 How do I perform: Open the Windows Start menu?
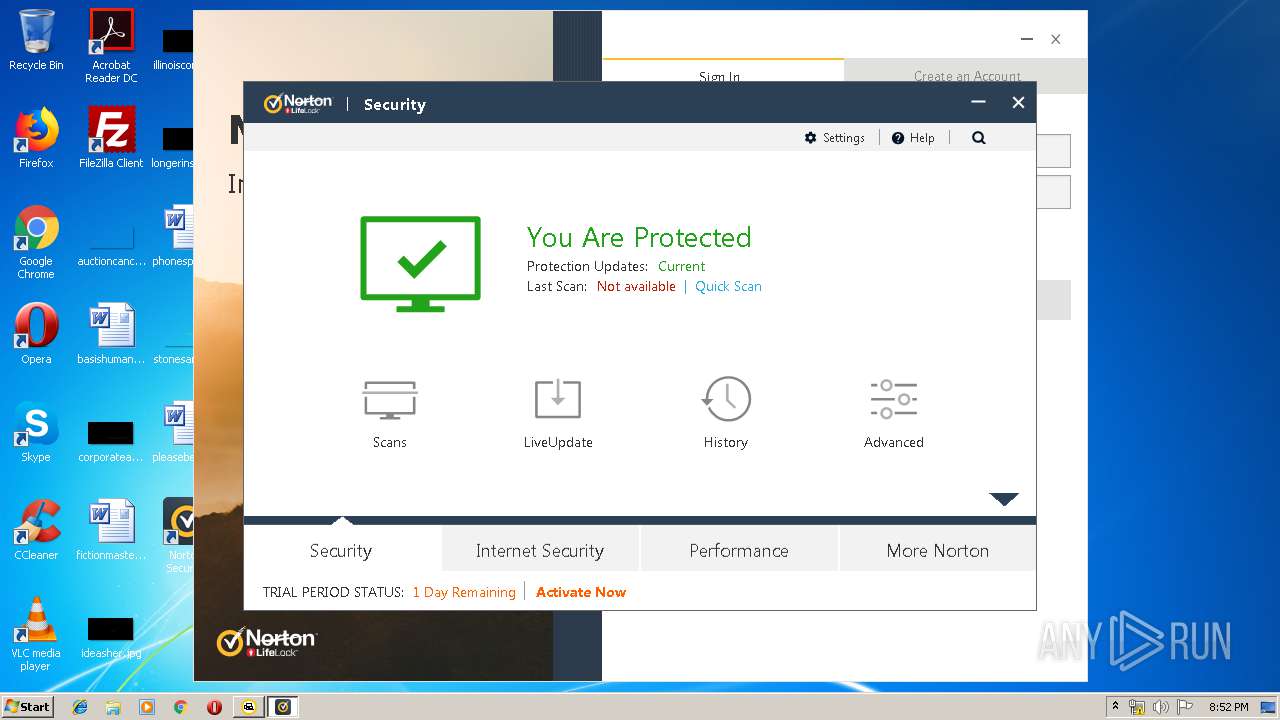[x=28, y=706]
